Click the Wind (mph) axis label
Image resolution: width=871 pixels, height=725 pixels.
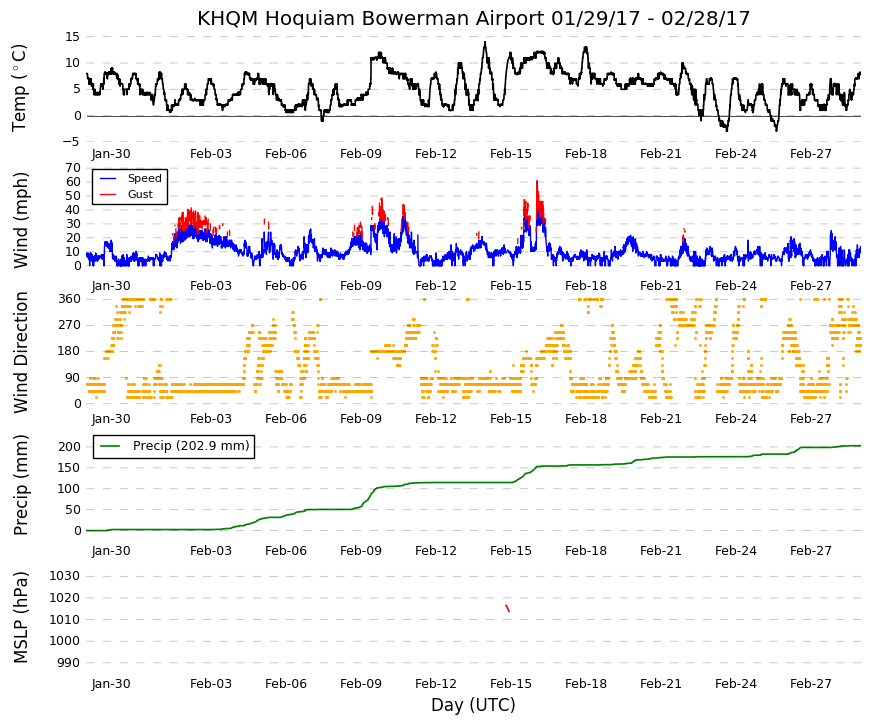coord(20,221)
